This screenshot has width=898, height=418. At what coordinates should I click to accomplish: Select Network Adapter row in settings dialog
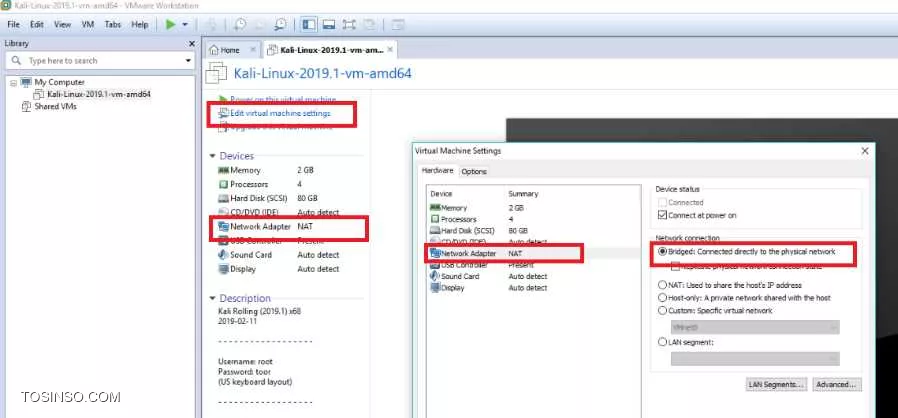(x=533, y=253)
